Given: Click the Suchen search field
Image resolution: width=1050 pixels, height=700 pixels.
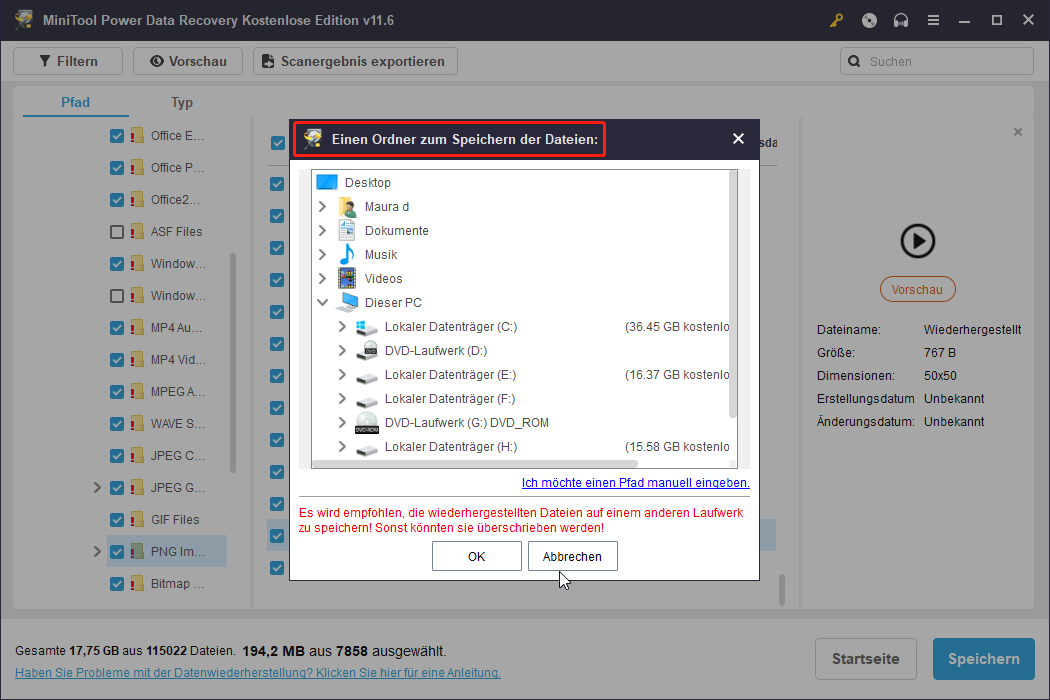Looking at the screenshot, I should [x=937, y=61].
